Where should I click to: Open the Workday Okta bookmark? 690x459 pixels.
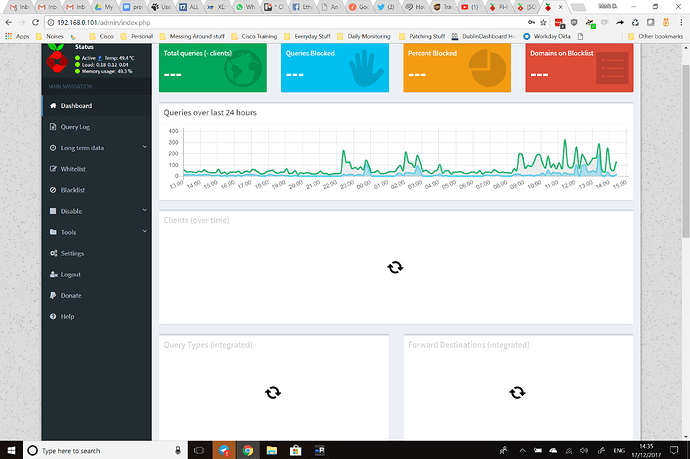[x=547, y=37]
